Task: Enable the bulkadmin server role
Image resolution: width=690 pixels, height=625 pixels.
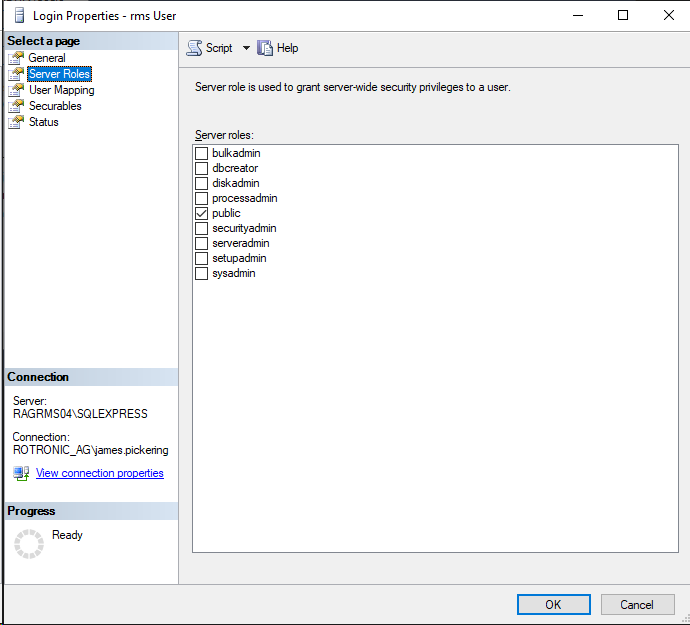Action: 202,153
